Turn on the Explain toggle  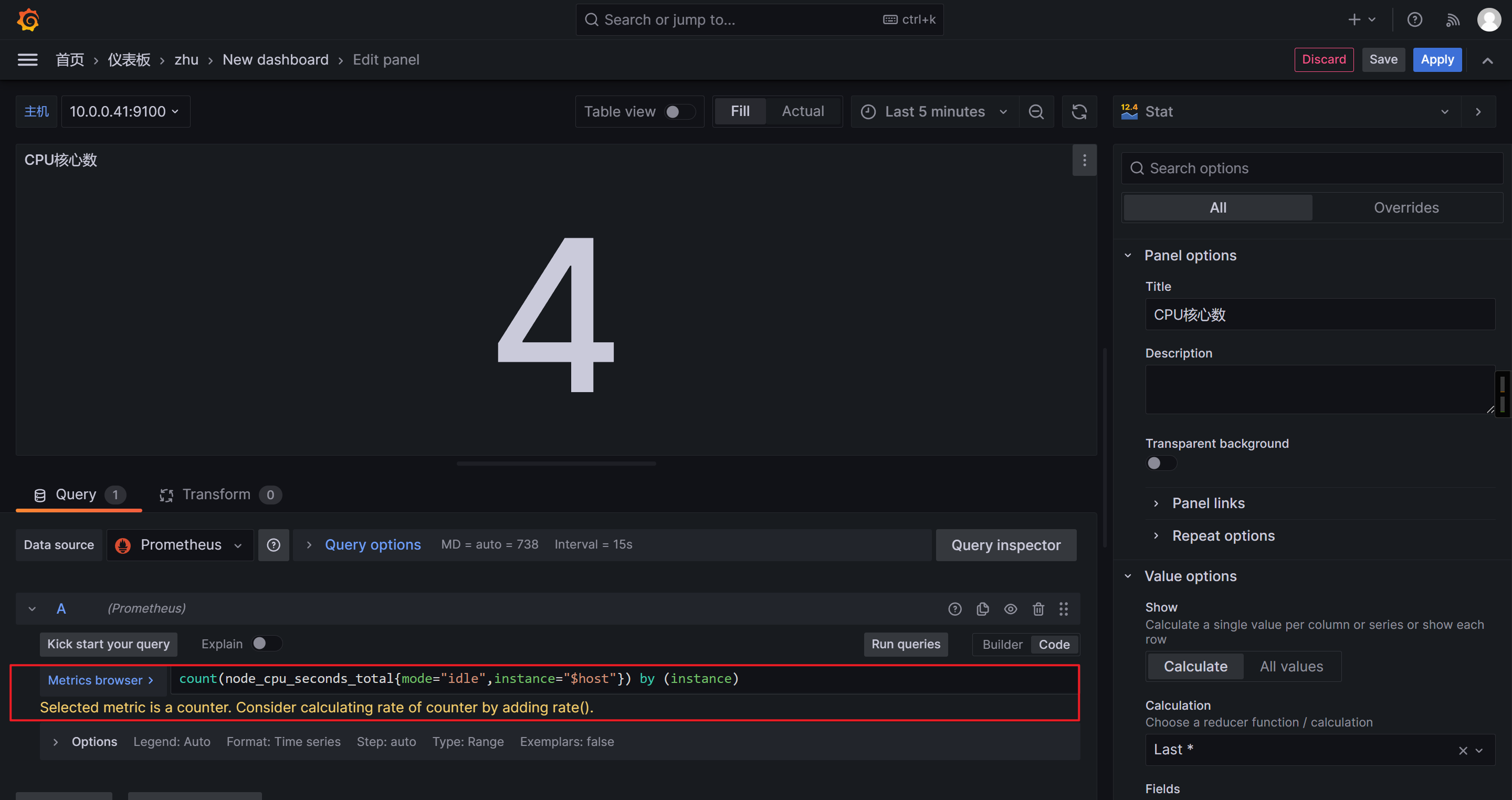[267, 643]
